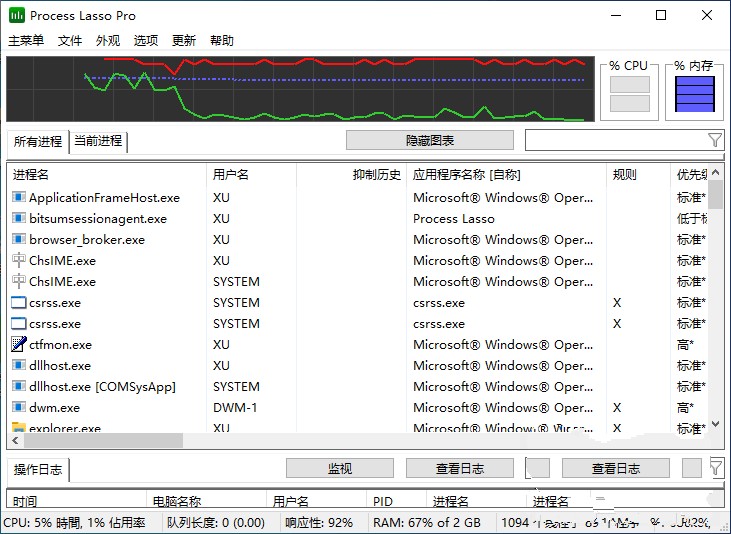Click the rightmost 查看日志 button

[616, 468]
